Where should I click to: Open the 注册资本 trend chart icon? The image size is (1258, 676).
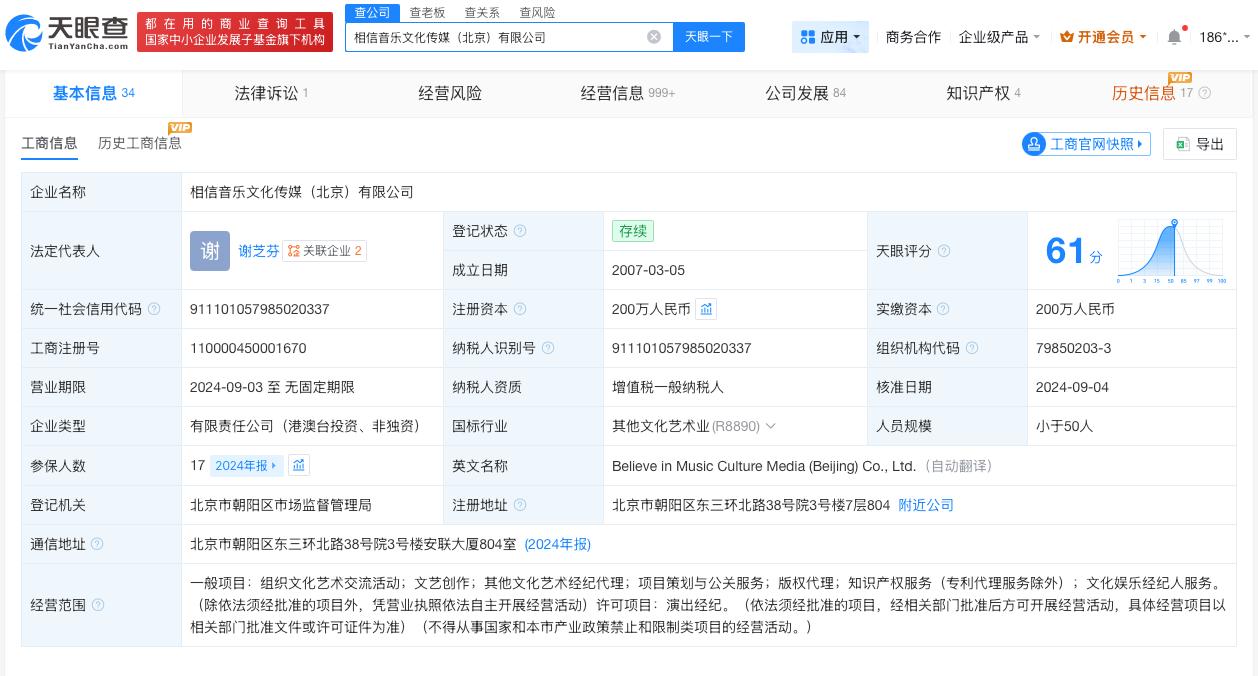(707, 309)
